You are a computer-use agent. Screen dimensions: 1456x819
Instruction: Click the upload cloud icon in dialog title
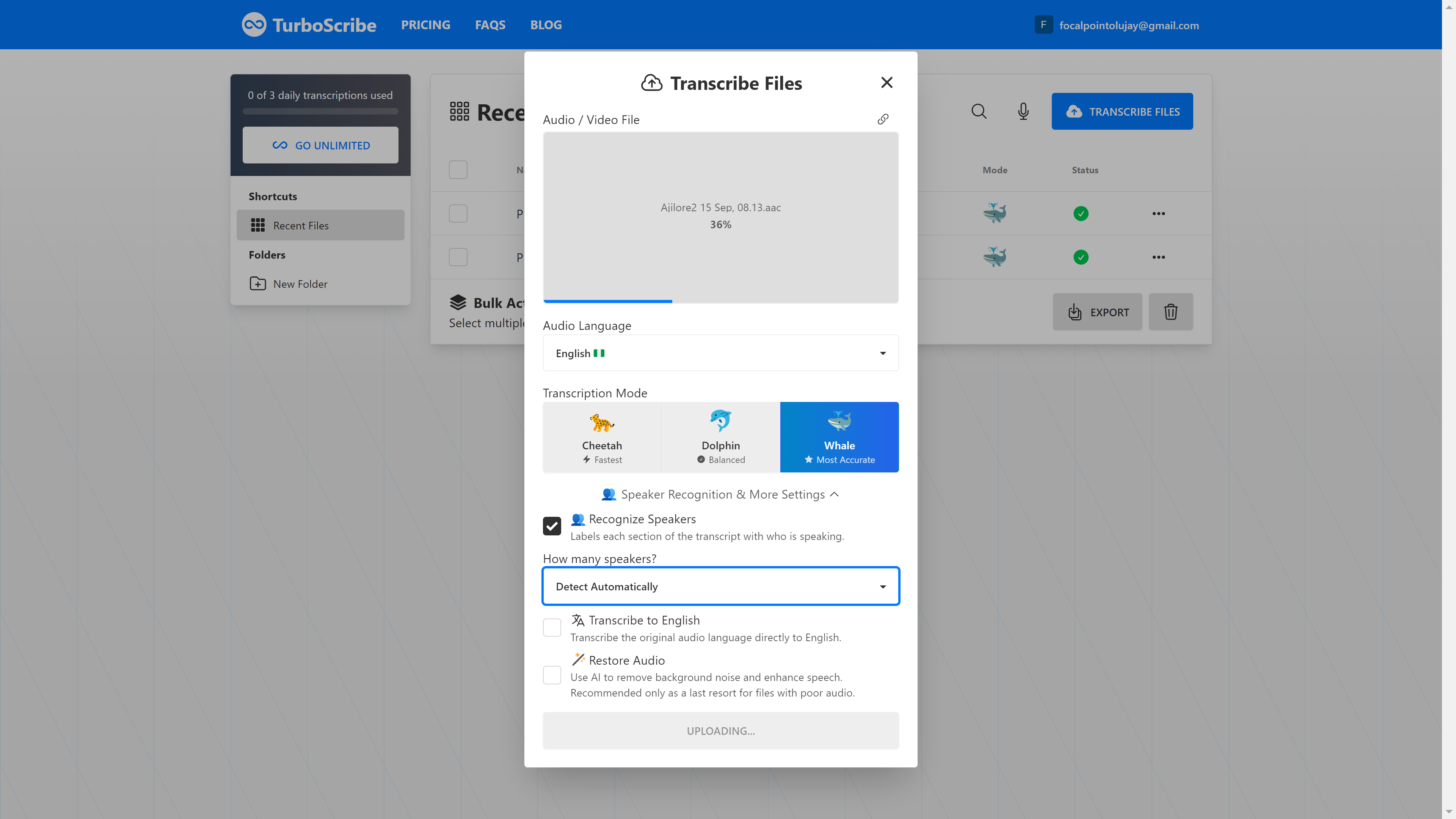click(x=652, y=83)
